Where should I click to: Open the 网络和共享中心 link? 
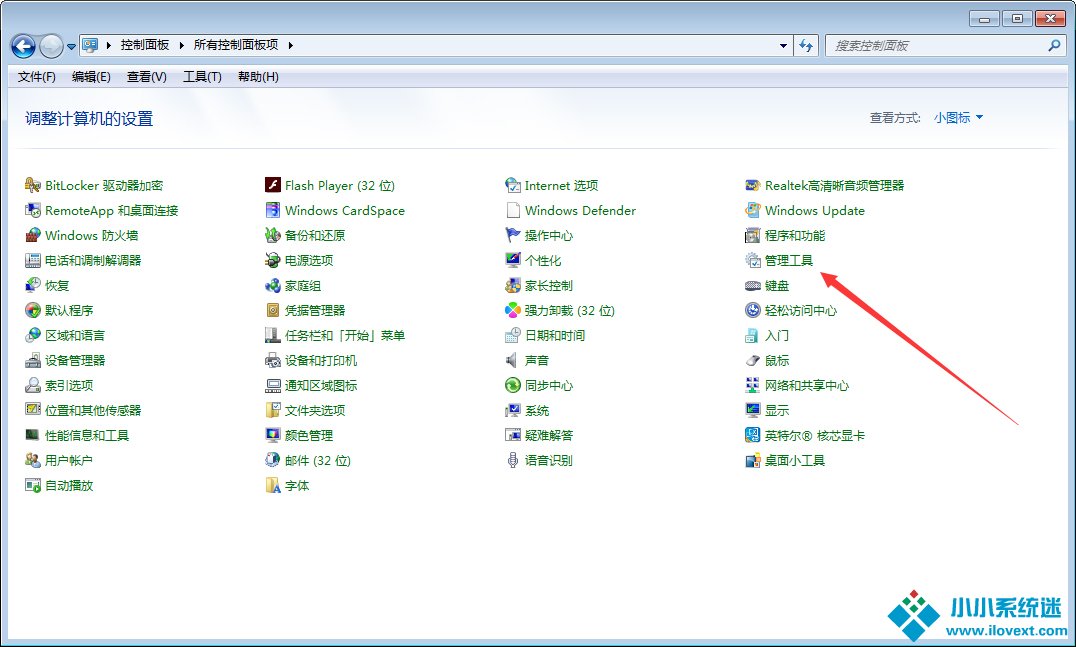click(x=807, y=385)
